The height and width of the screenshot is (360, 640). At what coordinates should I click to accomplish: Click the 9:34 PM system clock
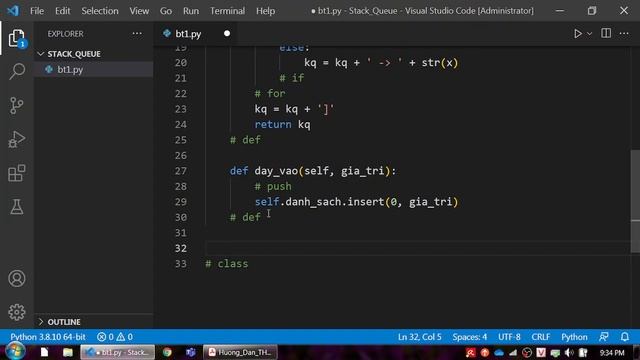click(x=612, y=352)
